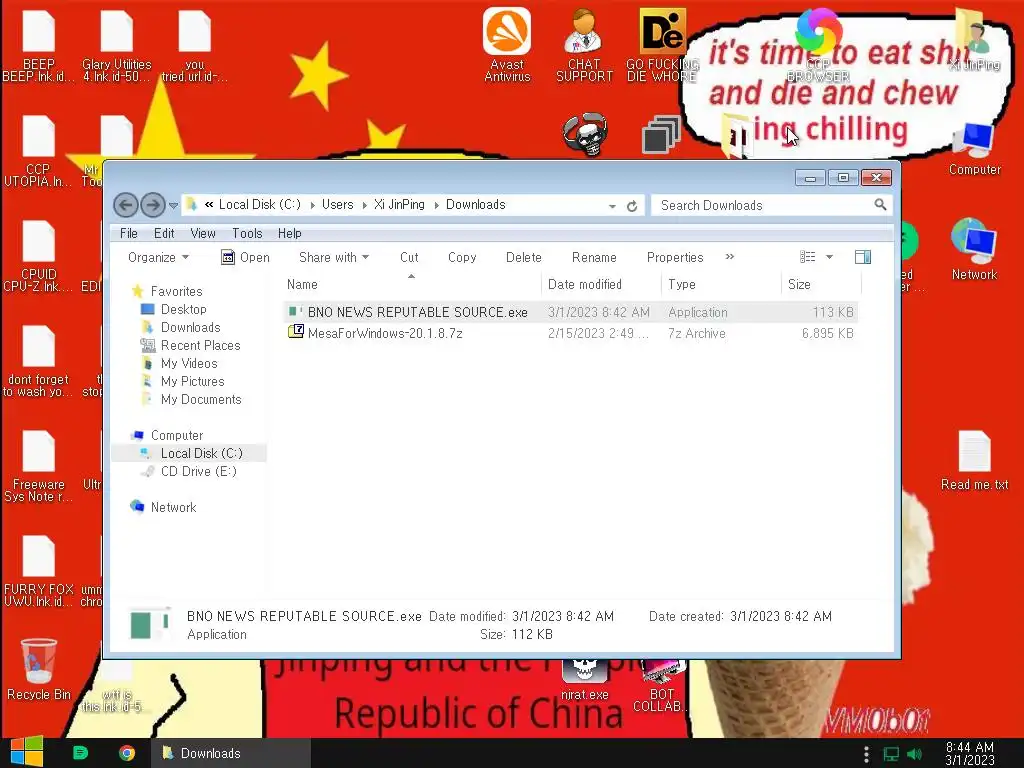This screenshot has height=768, width=1024.
Task: Sort by Date modified column header
Action: [x=601, y=284]
